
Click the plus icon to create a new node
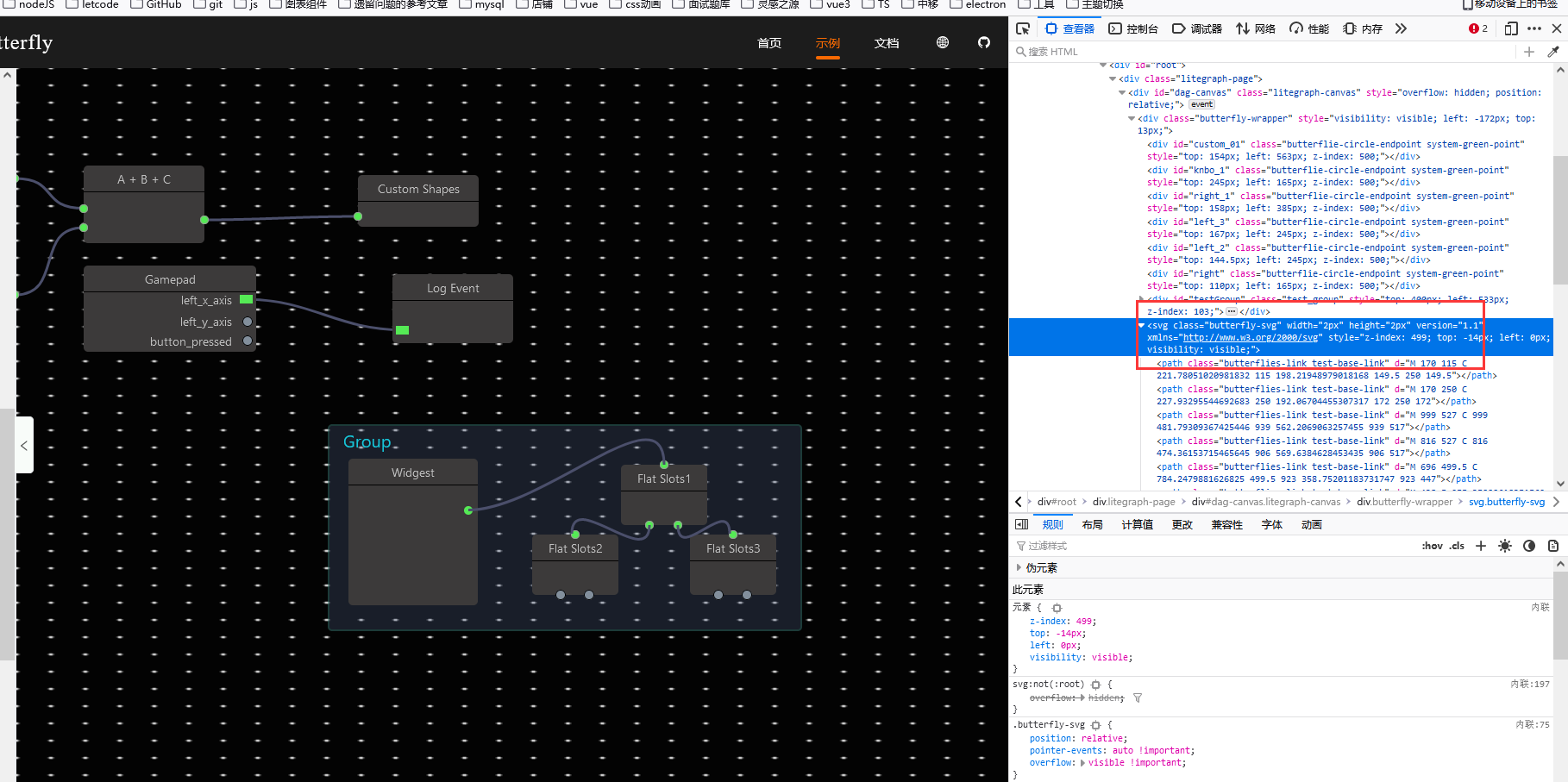1528,51
